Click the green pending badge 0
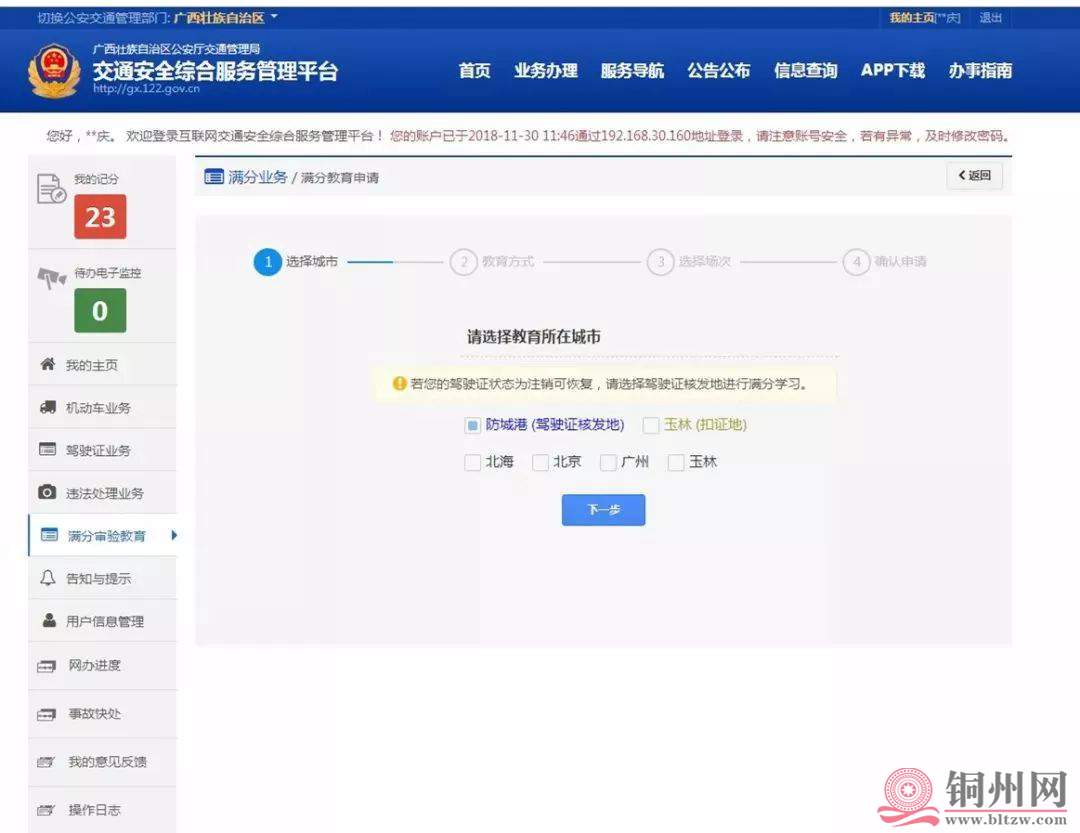This screenshot has height=833, width=1080. tap(100, 310)
